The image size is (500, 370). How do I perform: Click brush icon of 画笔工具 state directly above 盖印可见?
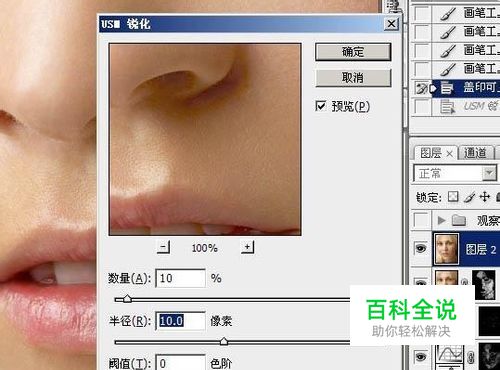(x=448, y=69)
